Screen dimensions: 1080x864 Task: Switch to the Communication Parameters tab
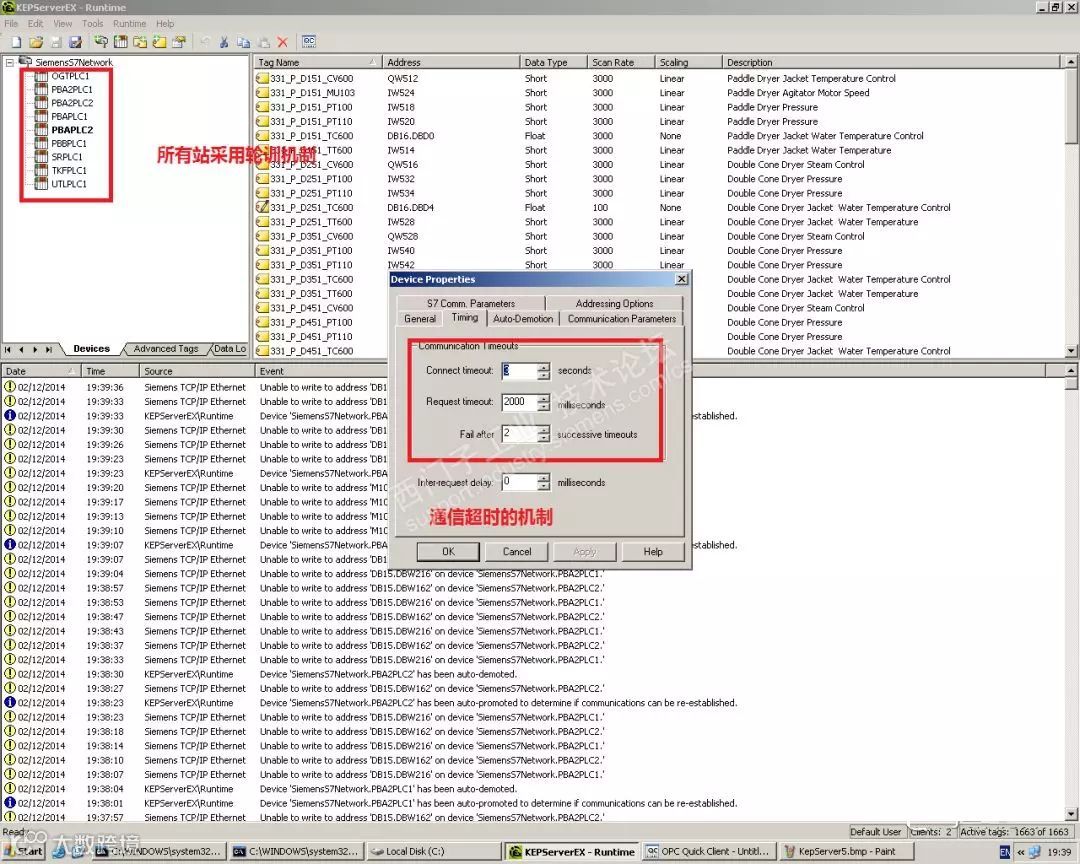coord(621,319)
